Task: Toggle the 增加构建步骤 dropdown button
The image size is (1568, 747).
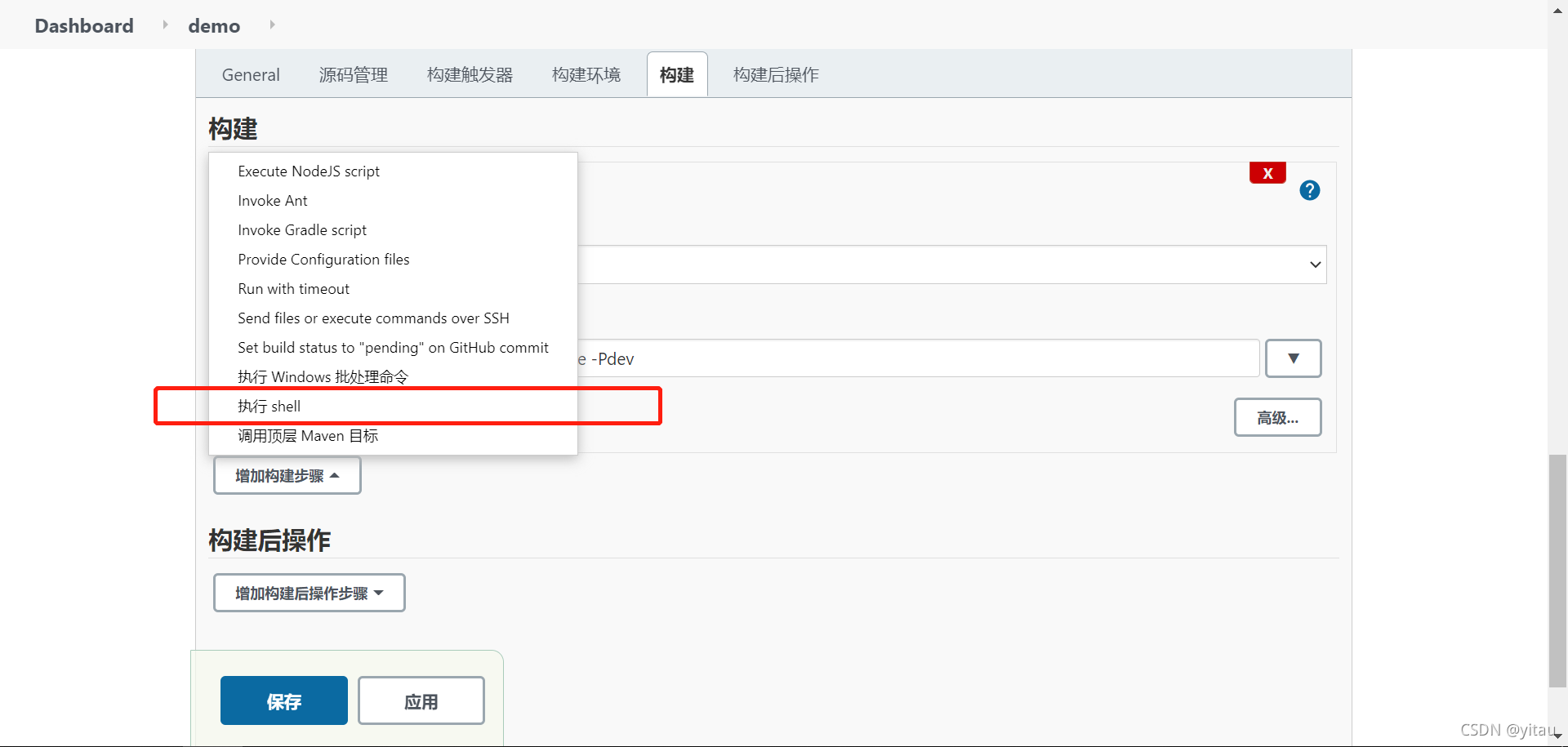Action: coord(287,475)
